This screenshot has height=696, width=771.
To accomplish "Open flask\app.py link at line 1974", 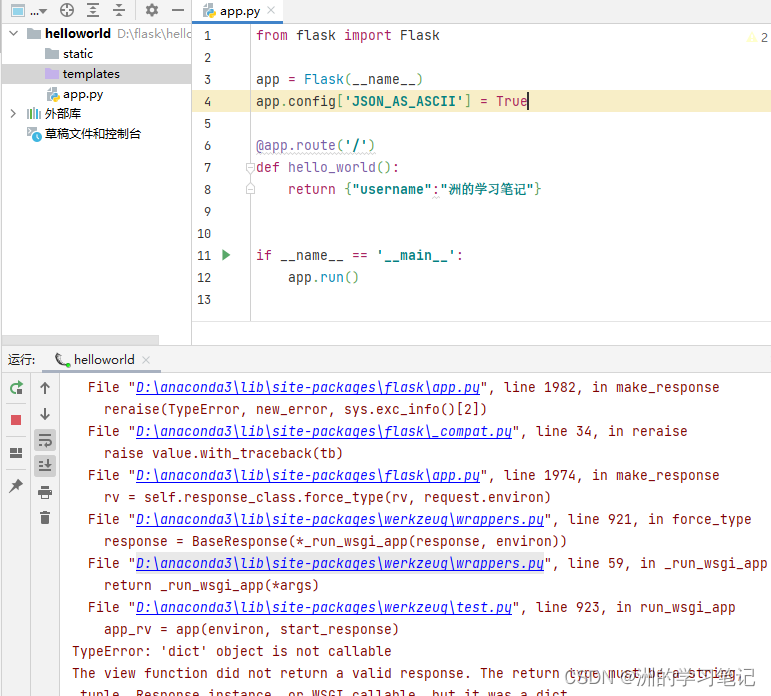I will 308,476.
